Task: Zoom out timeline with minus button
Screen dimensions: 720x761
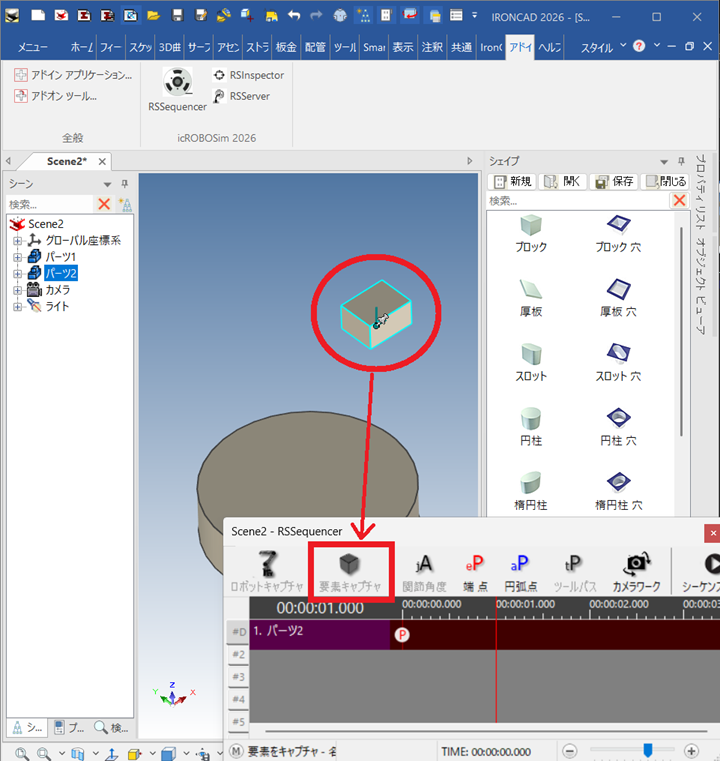Action: point(570,751)
